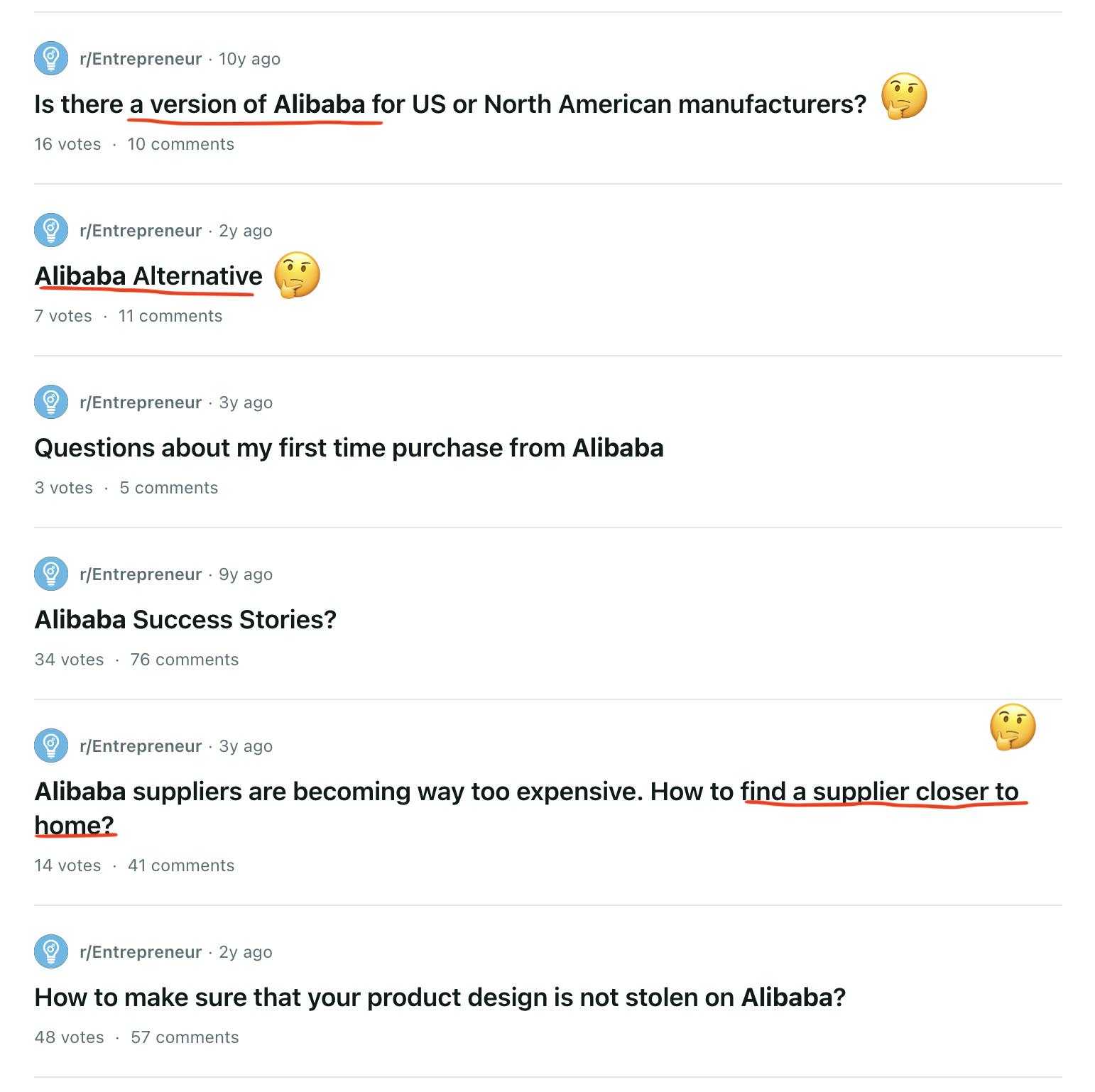Click r/Entrepreneur name on the 9y ago post
Viewport: 1095px width, 1092px height.
pyautogui.click(x=141, y=574)
